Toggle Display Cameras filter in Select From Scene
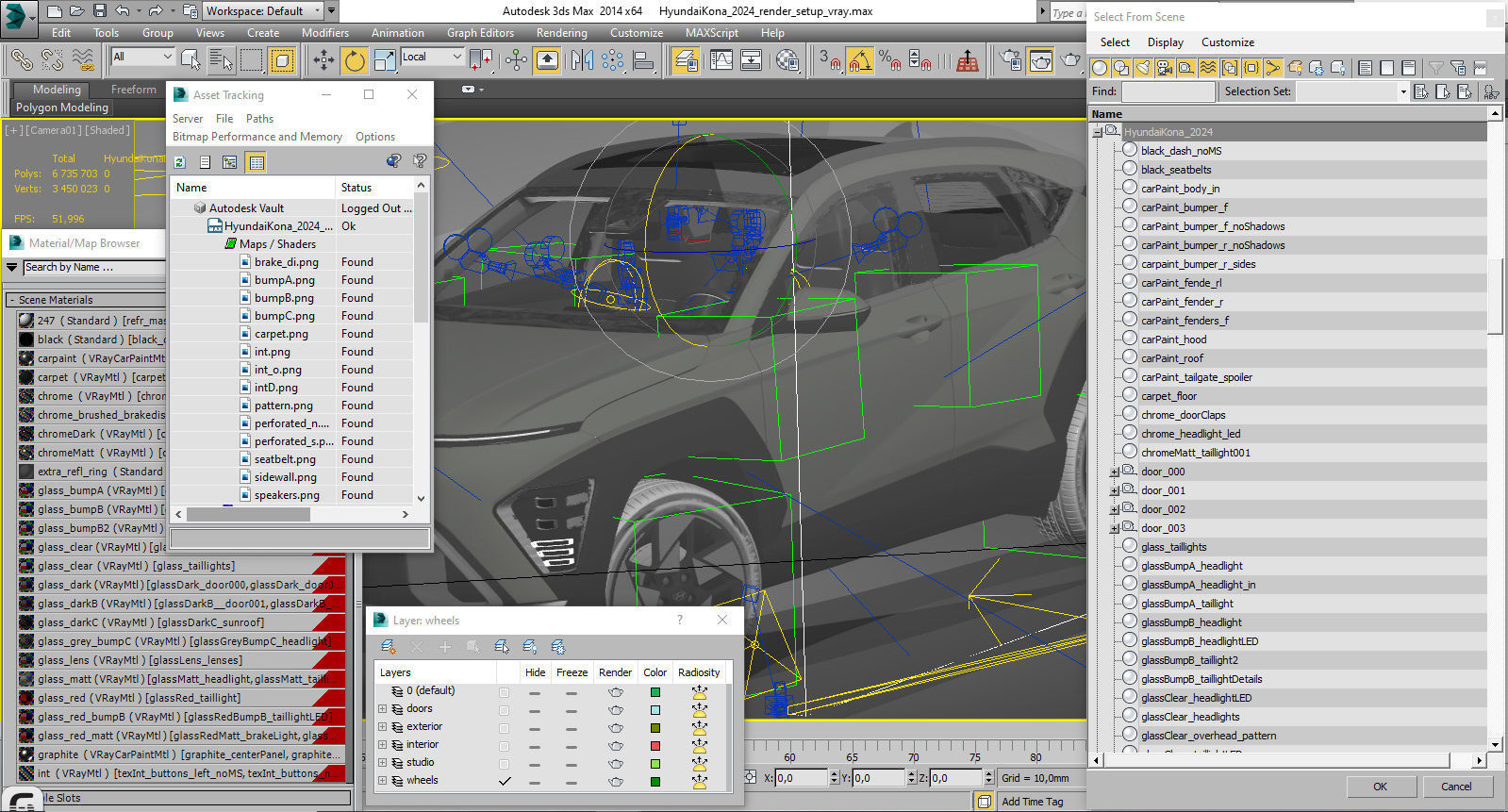 [x=1165, y=68]
